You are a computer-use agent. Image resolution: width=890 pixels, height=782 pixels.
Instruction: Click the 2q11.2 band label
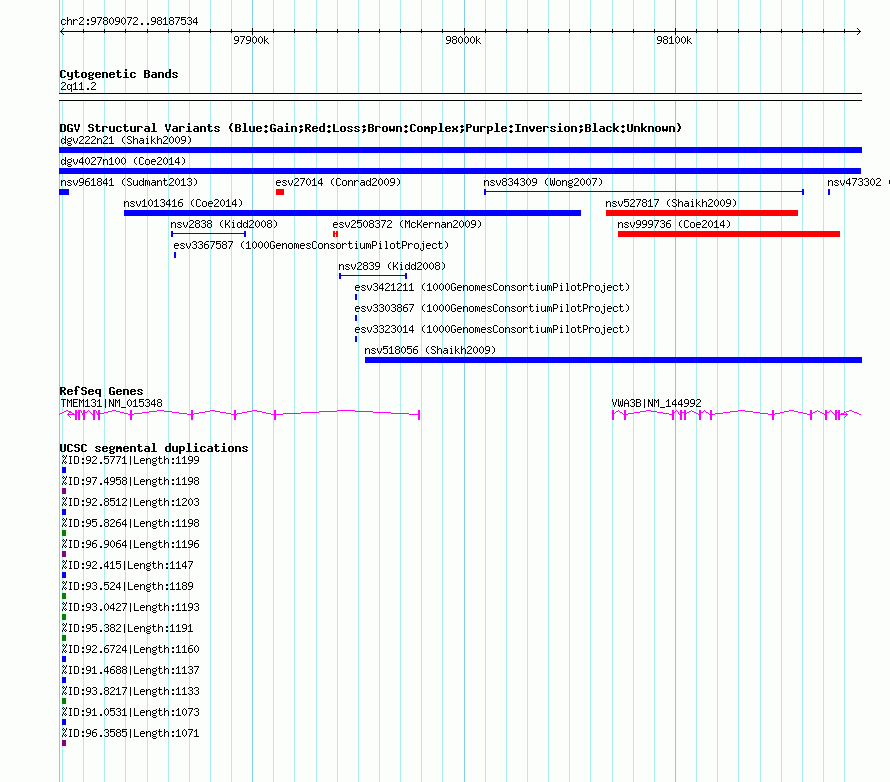click(78, 86)
